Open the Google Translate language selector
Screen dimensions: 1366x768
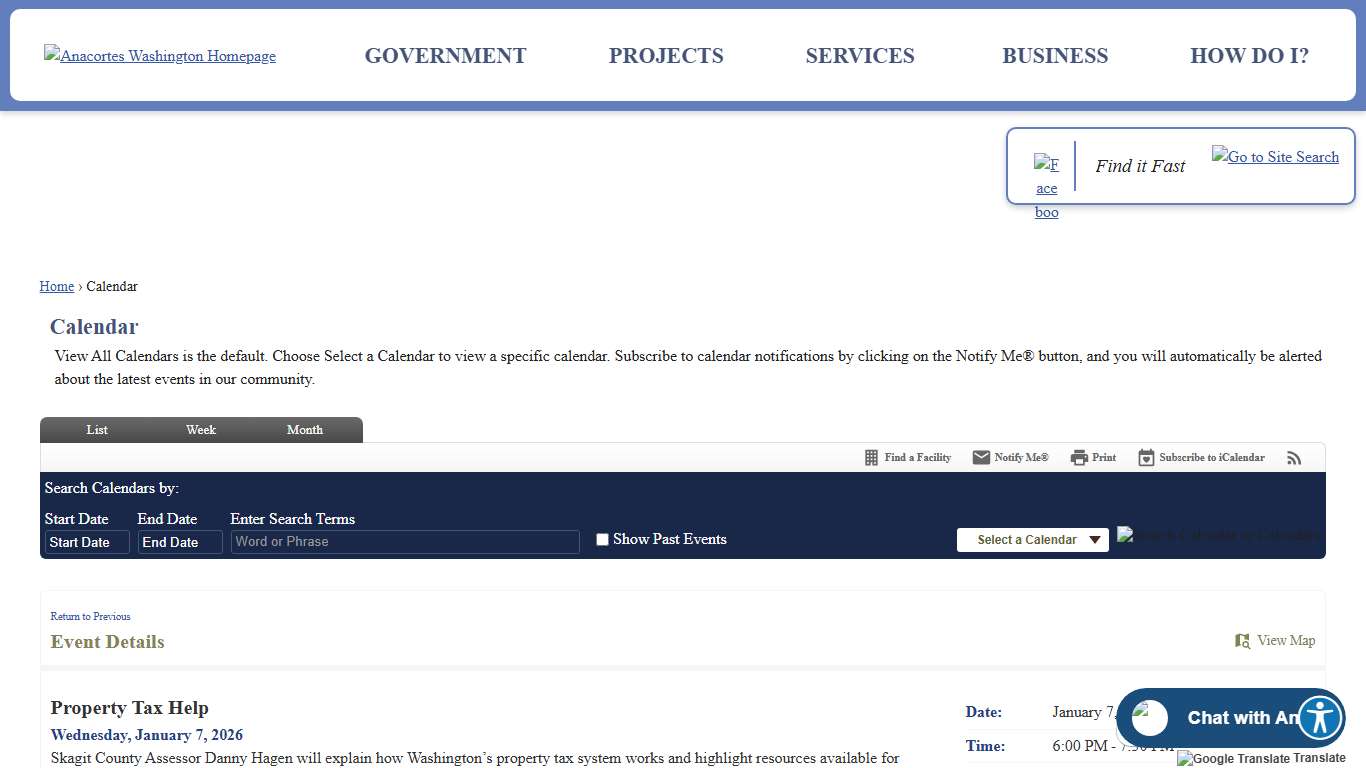tap(1261, 758)
